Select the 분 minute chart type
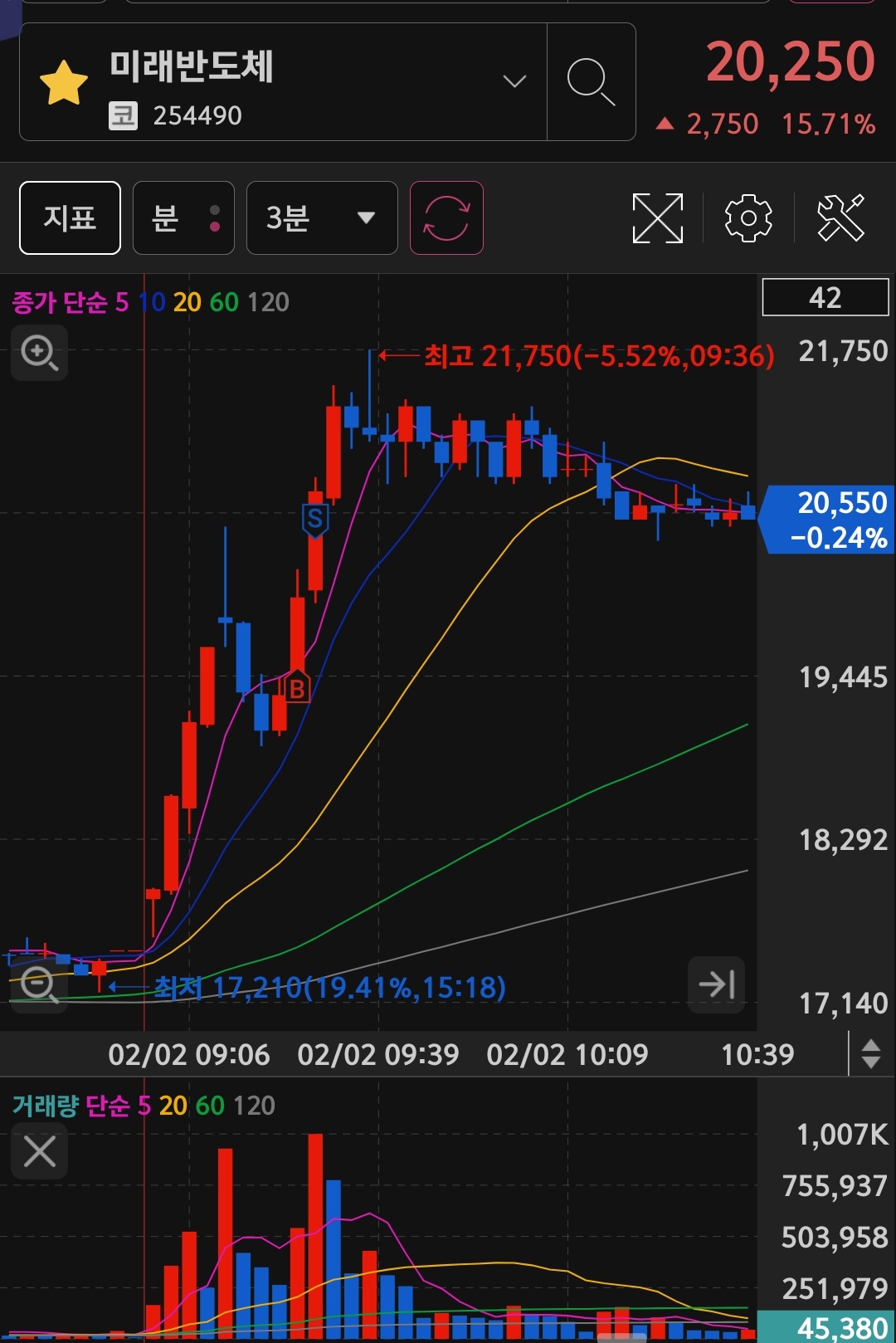 point(183,217)
